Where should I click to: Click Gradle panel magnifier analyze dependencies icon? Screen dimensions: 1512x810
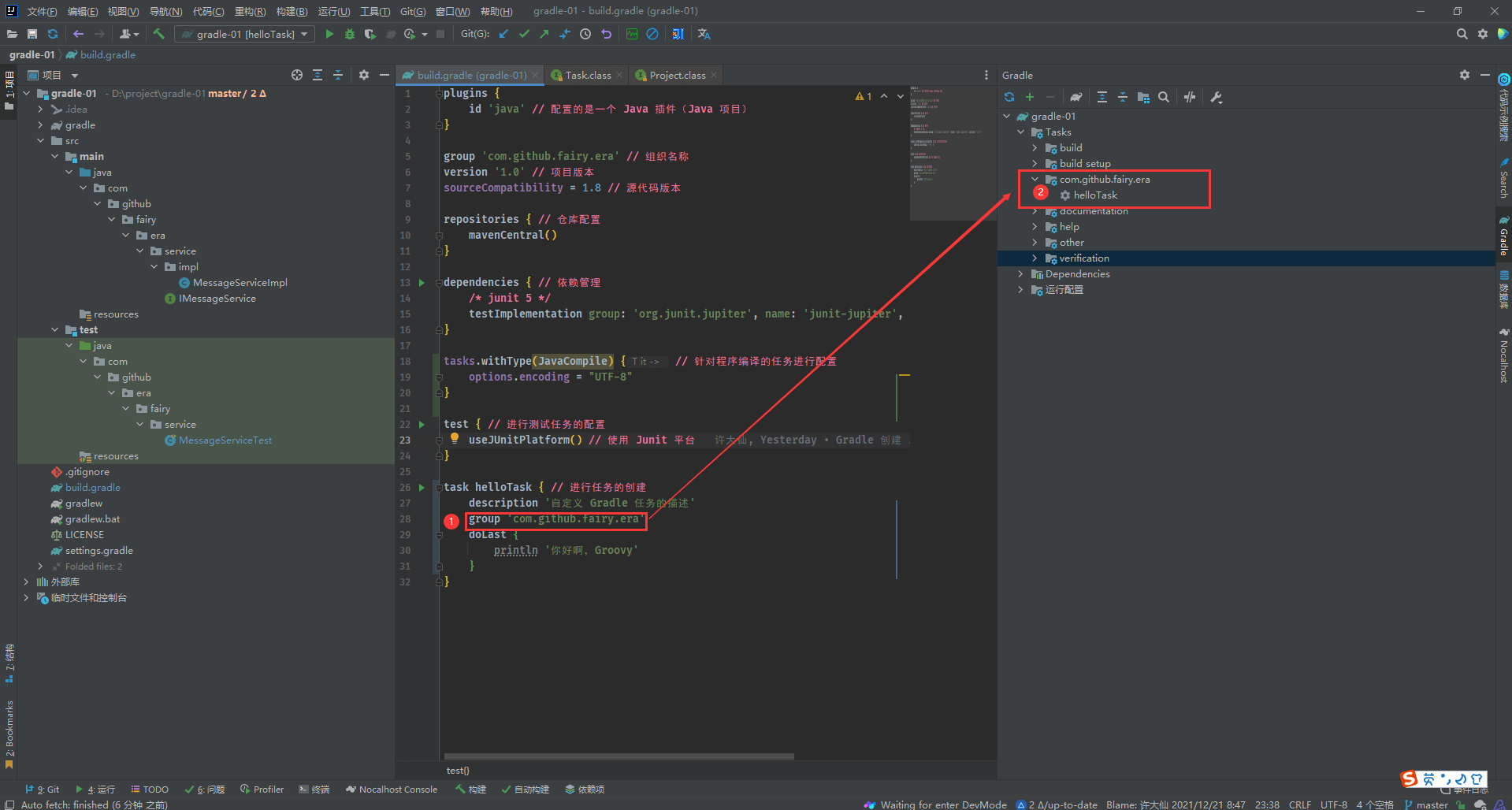1164,97
